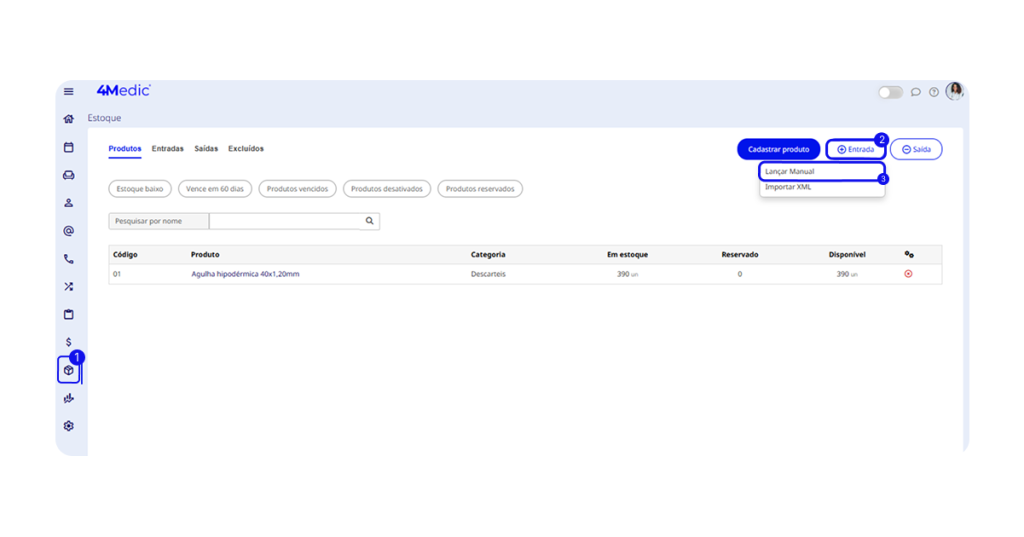Image resolution: width=1024 pixels, height=537 pixels.
Task: Click the dollar sign financial icon
Action: pyautogui.click(x=68, y=342)
